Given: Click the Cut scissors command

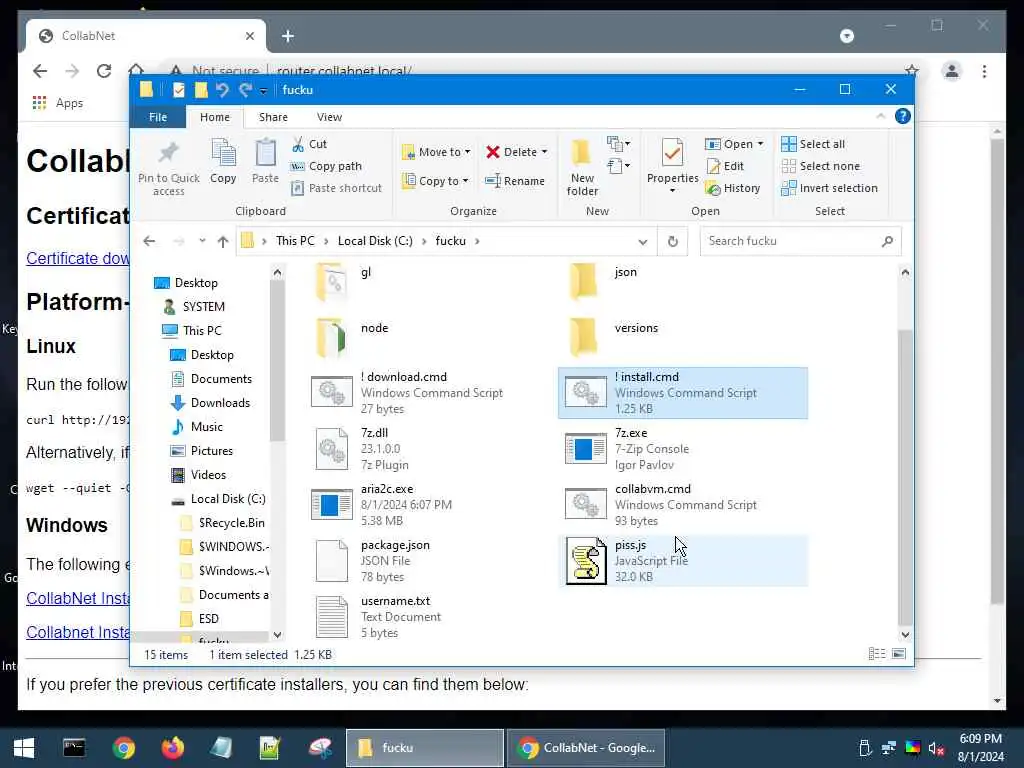Looking at the screenshot, I should [x=310, y=144].
